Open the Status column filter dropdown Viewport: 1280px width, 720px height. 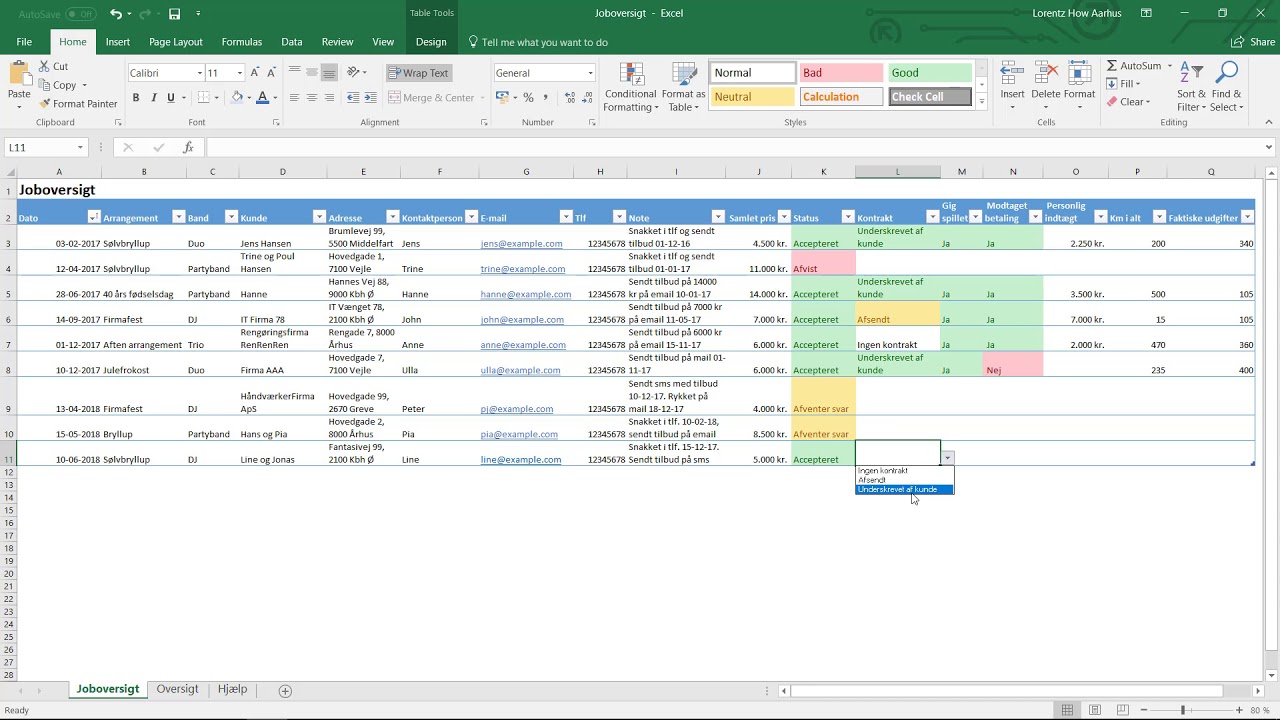848,217
